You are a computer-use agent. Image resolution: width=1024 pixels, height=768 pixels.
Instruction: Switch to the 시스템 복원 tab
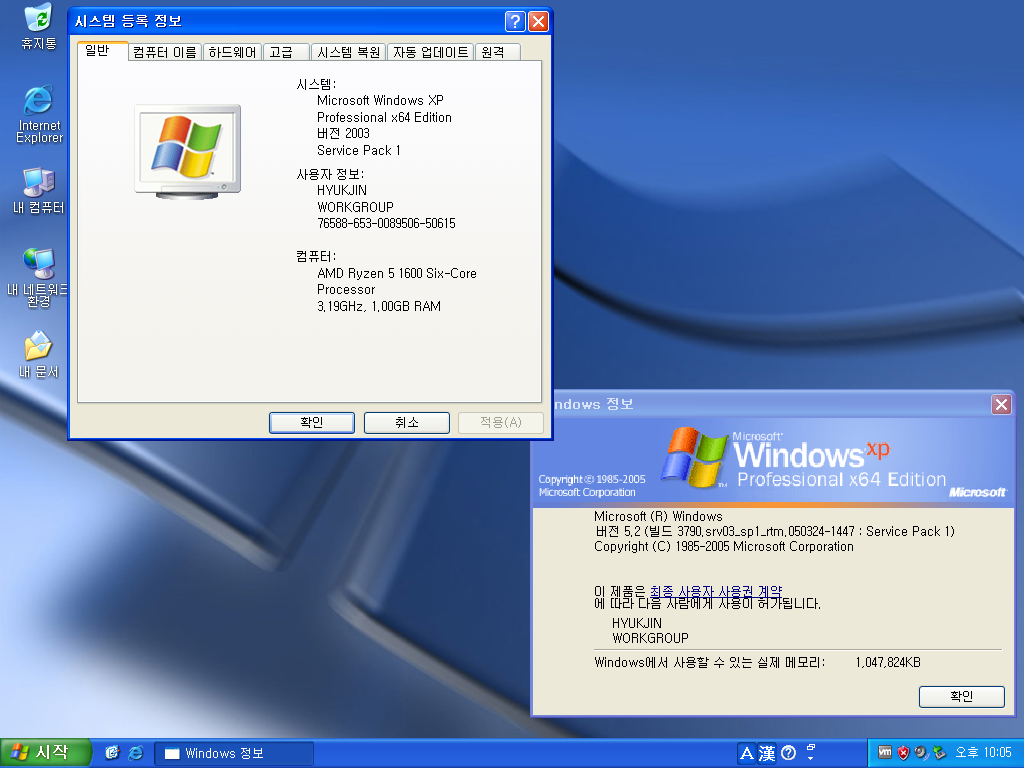coord(349,52)
